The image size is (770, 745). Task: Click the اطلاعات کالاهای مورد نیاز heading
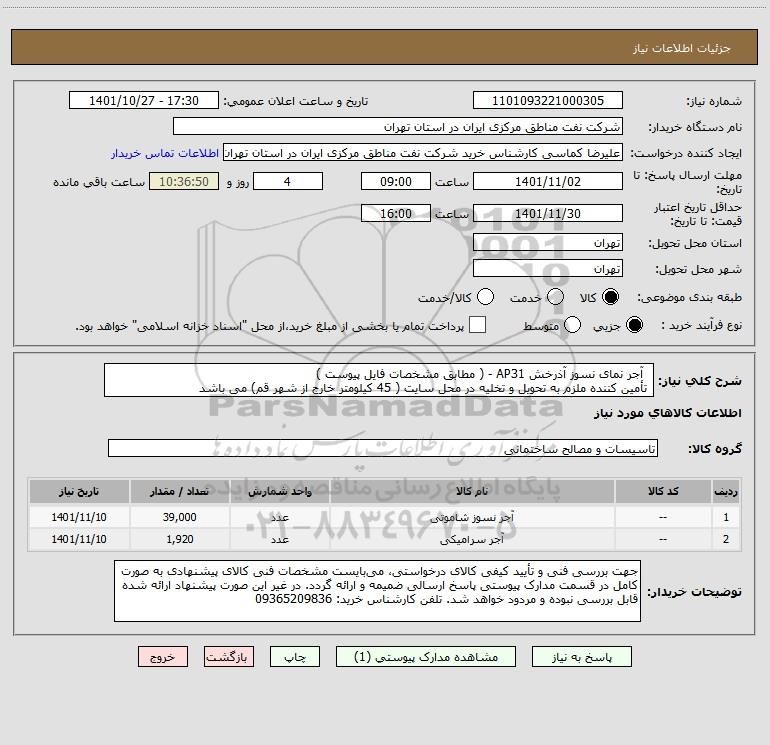click(667, 413)
